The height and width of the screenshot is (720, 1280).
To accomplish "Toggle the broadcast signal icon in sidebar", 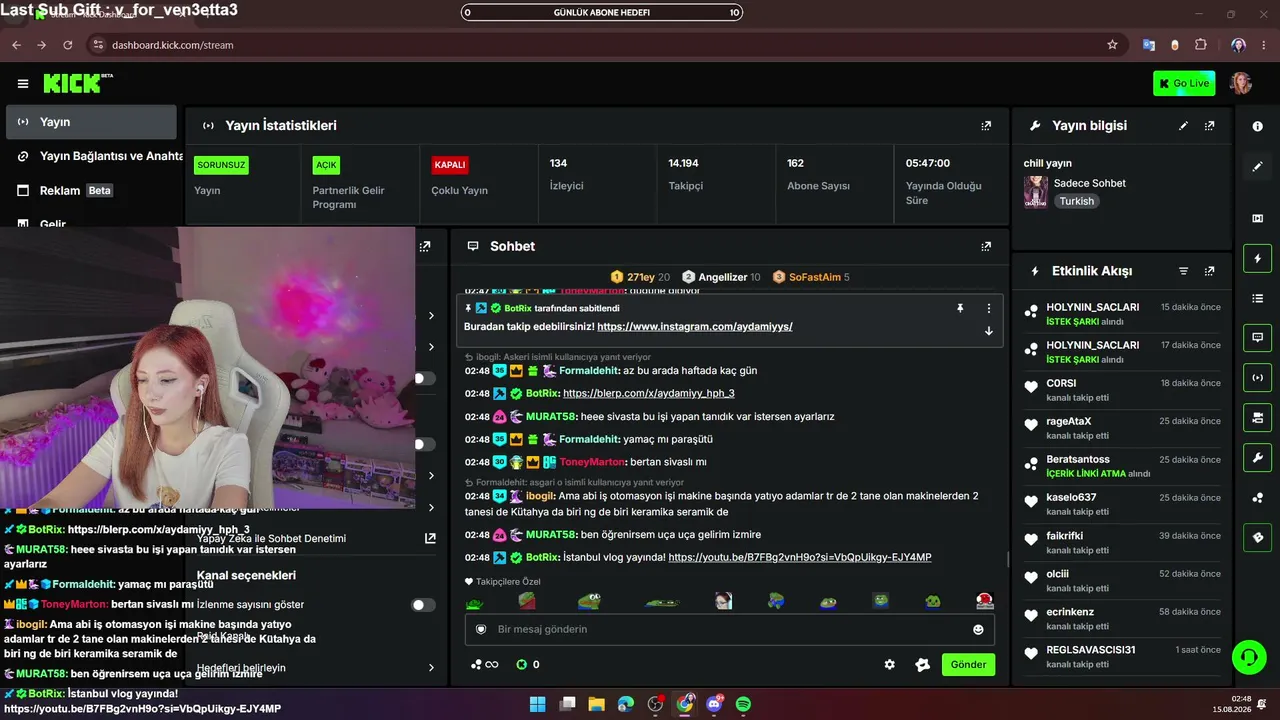I will point(1258,378).
